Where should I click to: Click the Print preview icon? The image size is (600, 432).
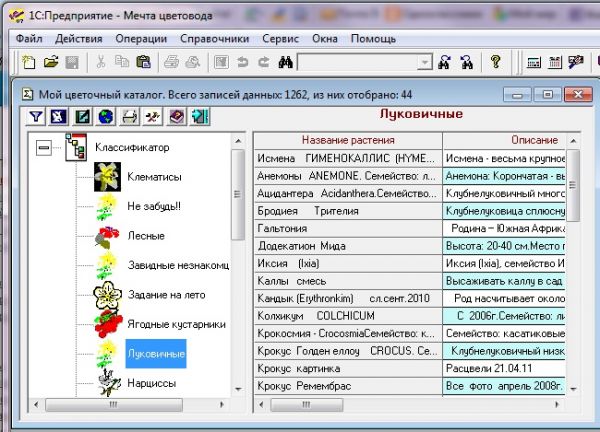point(193,62)
